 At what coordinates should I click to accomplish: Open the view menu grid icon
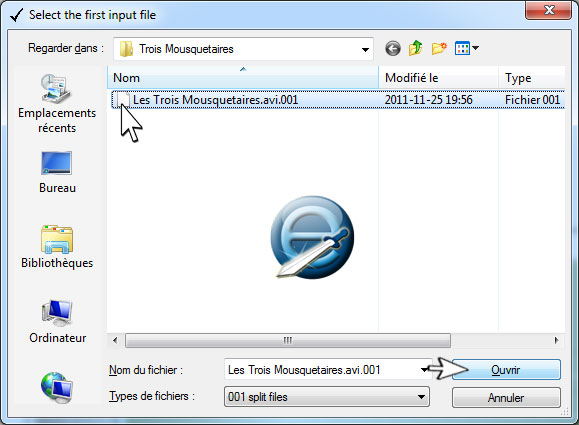click(x=466, y=48)
